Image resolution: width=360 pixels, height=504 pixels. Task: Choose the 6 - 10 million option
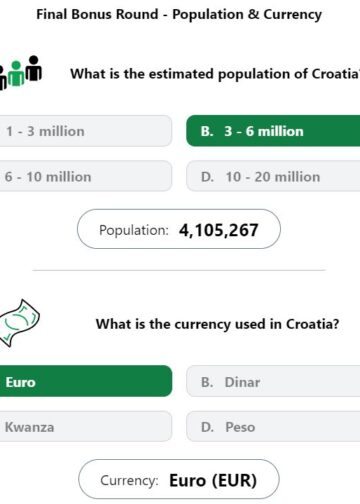[x=85, y=176]
